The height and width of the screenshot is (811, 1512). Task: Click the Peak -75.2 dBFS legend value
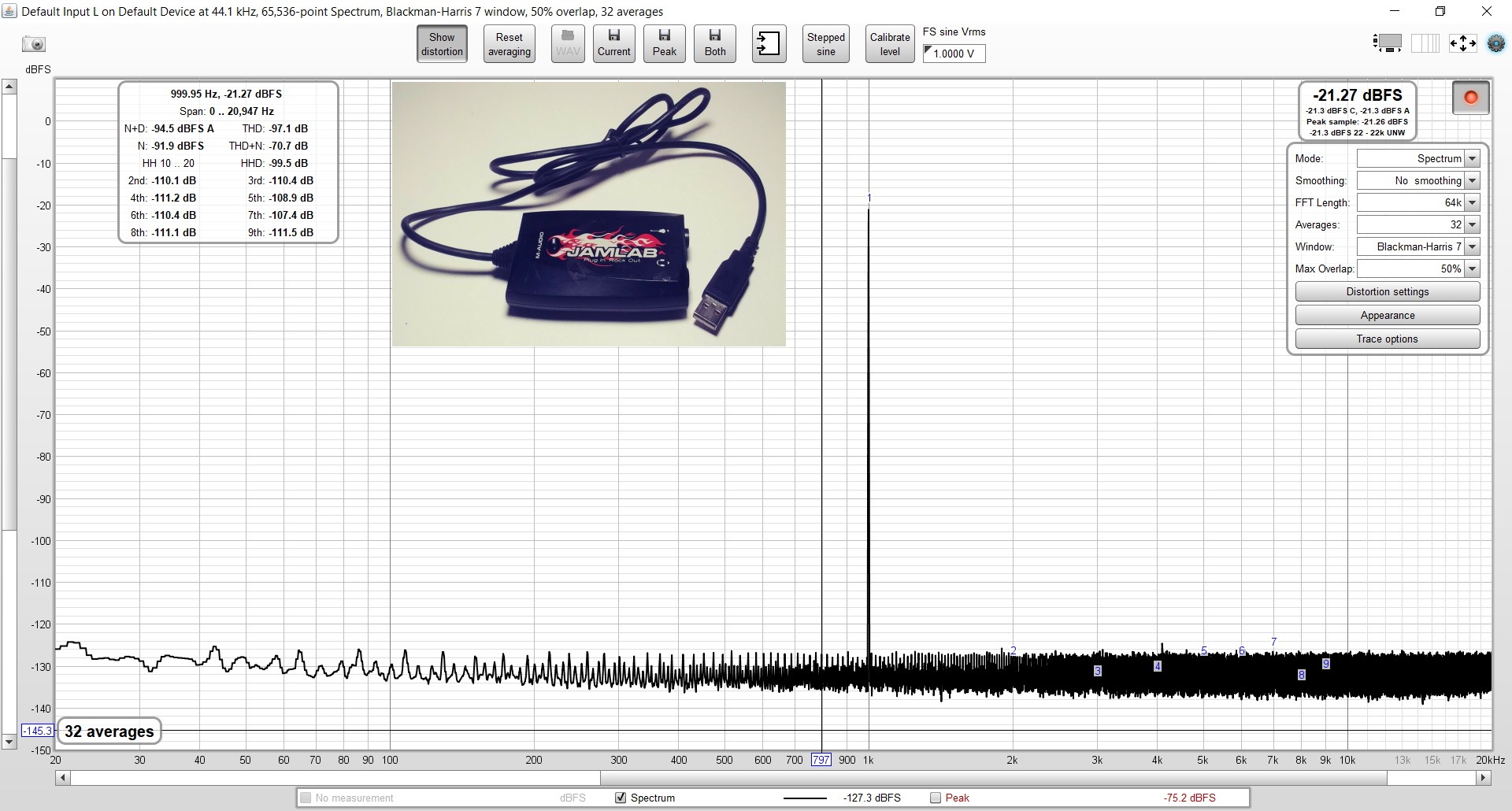point(1188,798)
